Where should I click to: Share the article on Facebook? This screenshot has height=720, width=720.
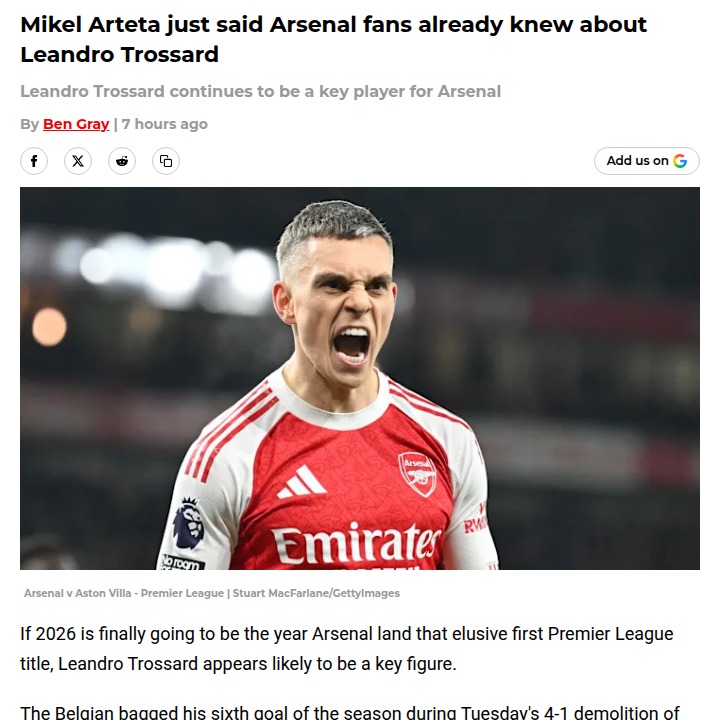pyautogui.click(x=34, y=161)
